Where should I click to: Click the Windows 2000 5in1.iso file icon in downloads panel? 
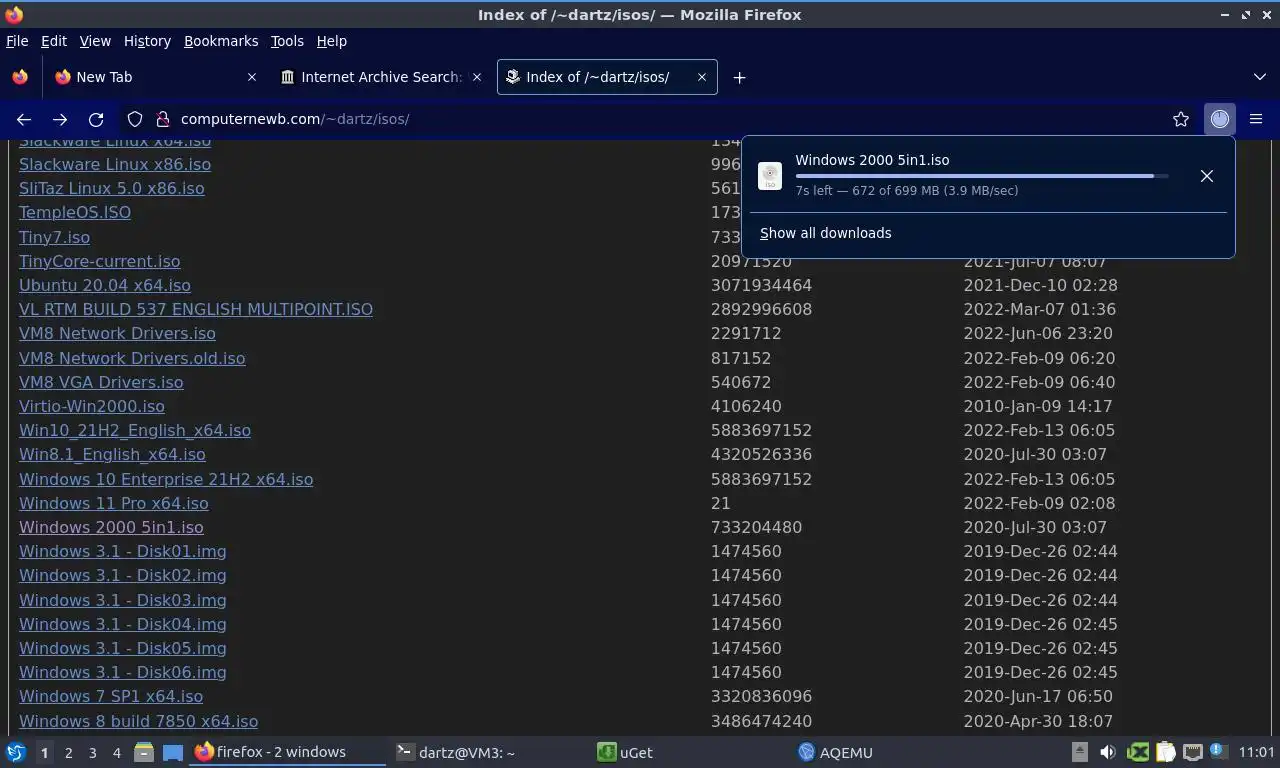click(x=770, y=176)
